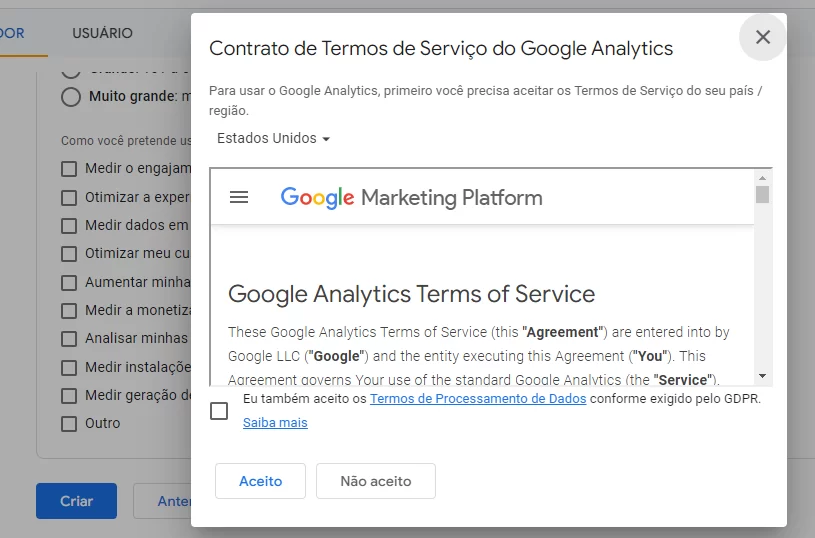The height and width of the screenshot is (538, 815).
Task: Open the Google Marketing Platform hamburger menu
Action: point(239,197)
